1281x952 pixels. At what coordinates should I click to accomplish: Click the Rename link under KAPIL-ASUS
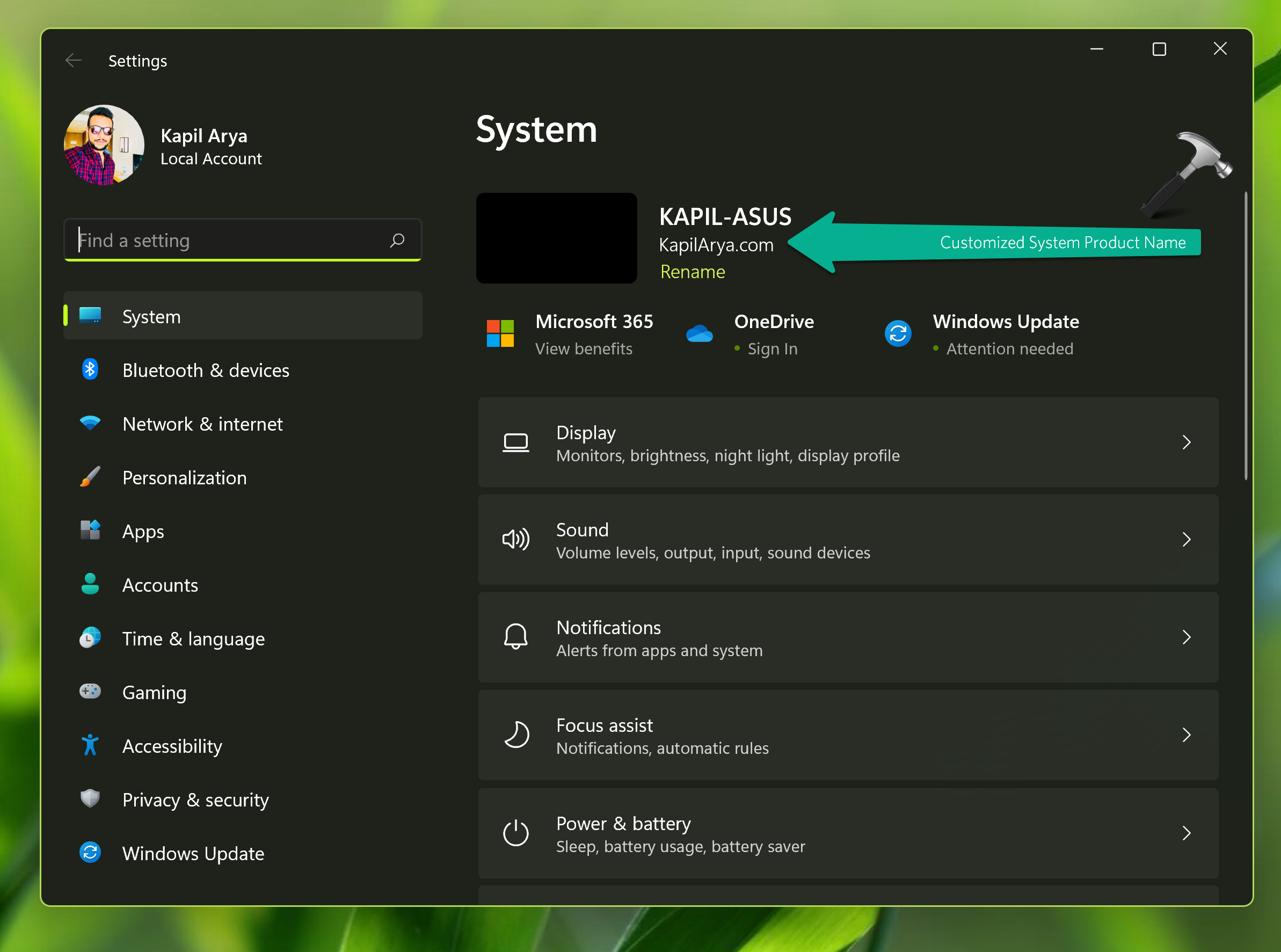point(692,272)
